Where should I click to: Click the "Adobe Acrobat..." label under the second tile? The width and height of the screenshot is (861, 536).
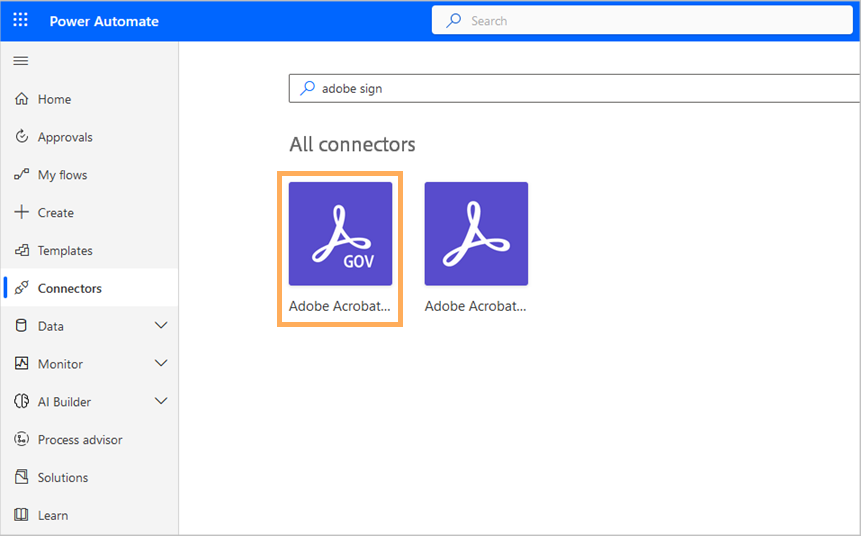[476, 306]
